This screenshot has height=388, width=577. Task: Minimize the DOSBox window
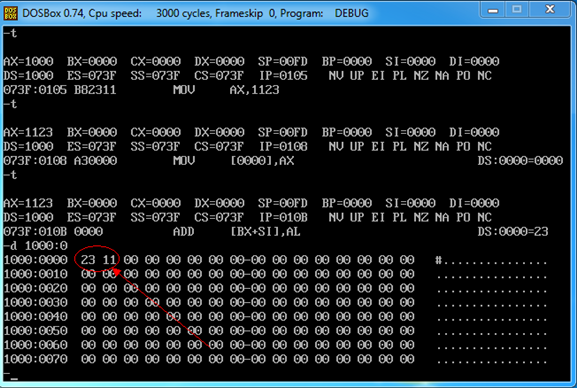pyautogui.click(x=493, y=10)
